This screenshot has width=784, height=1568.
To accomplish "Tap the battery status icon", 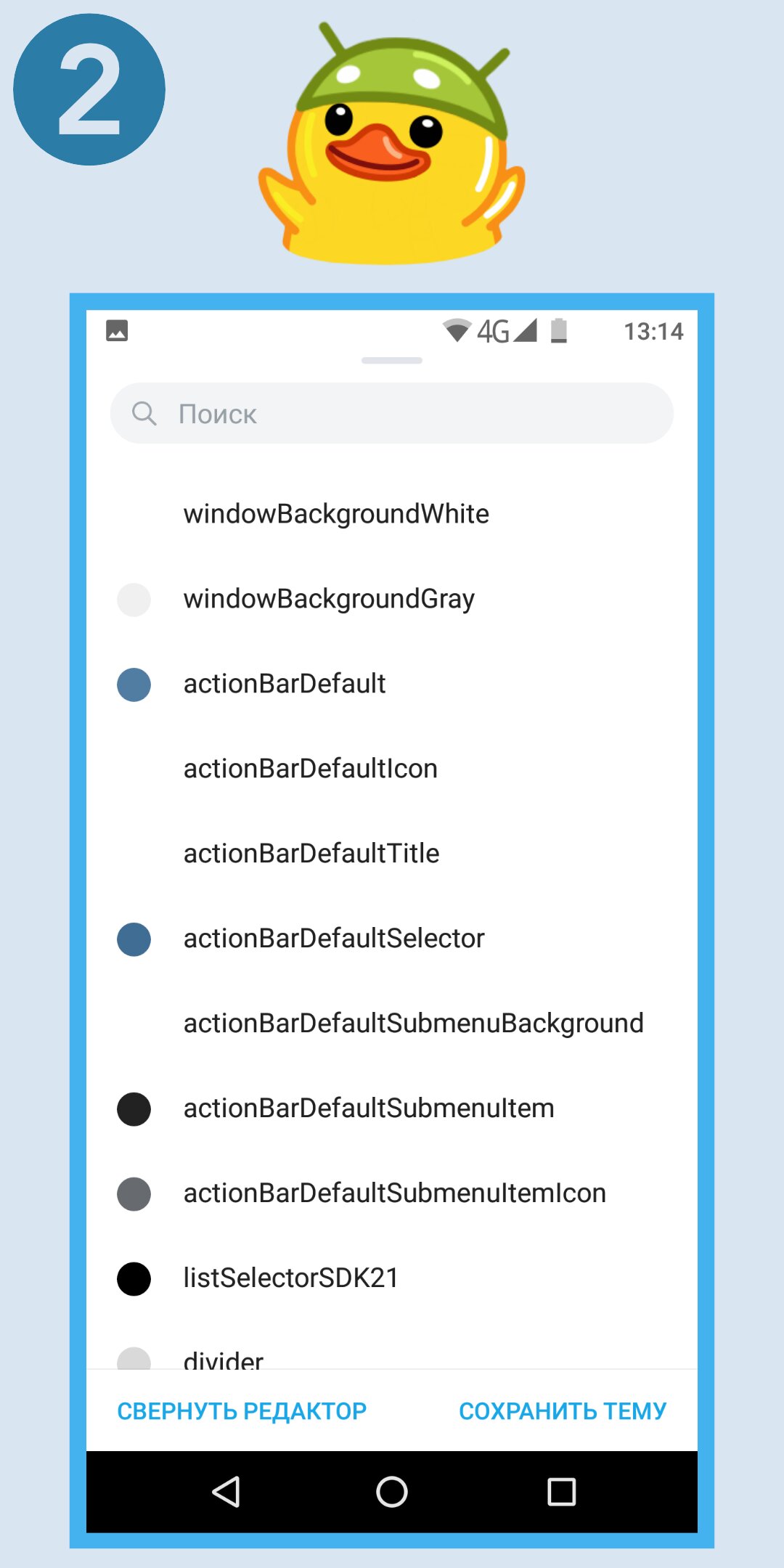I will (558, 330).
